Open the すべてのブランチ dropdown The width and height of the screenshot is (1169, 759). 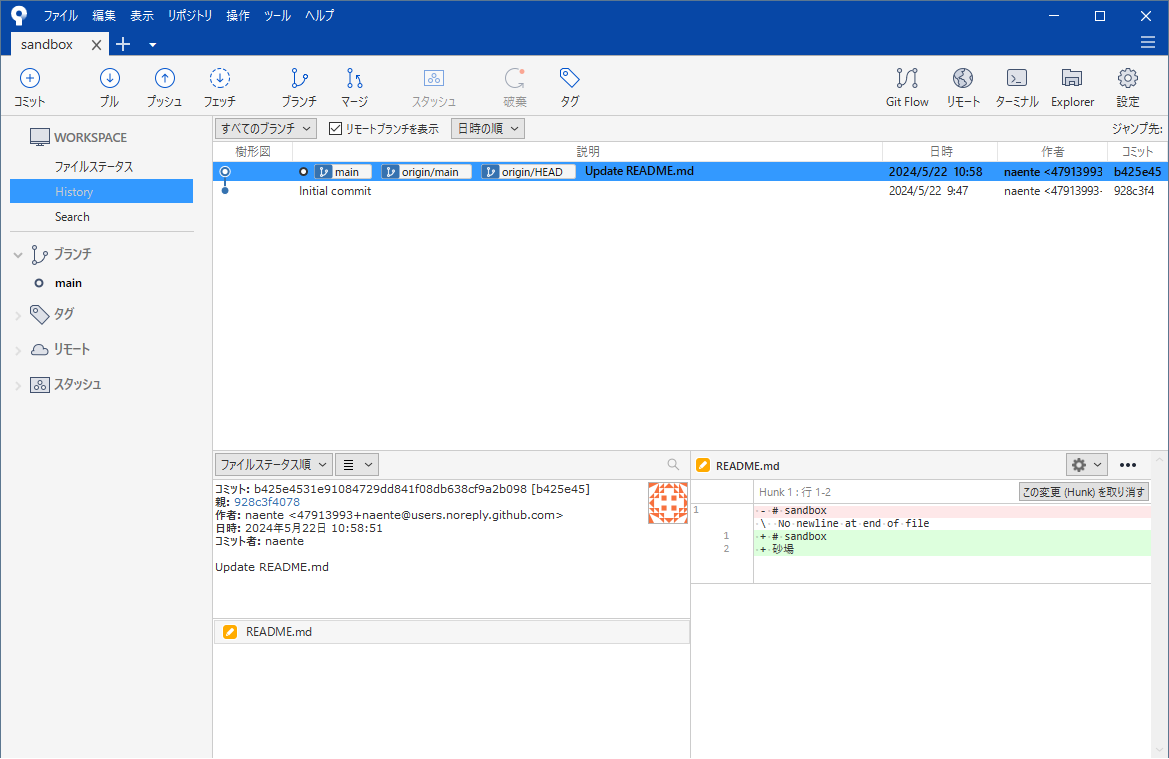pyautogui.click(x=265, y=128)
